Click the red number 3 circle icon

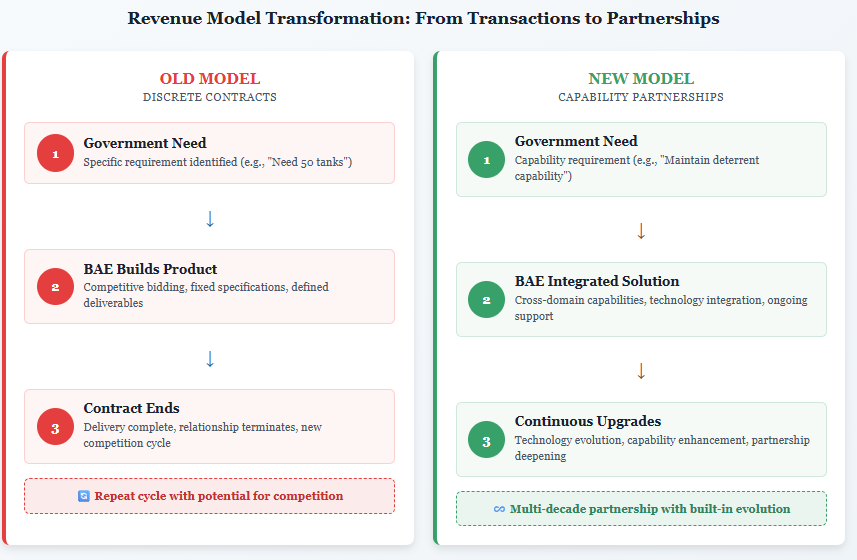[55, 427]
